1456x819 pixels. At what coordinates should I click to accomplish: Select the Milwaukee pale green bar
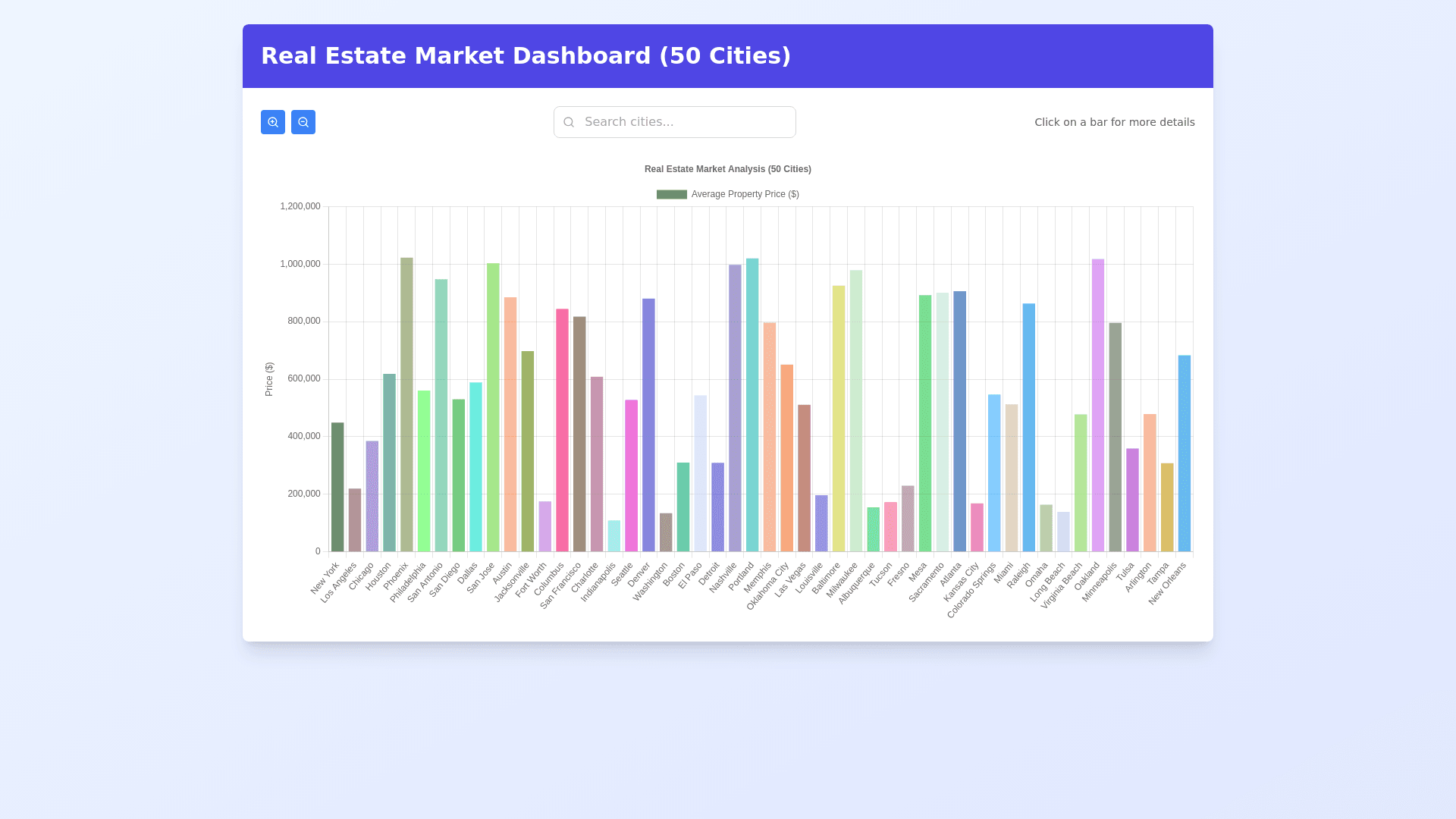click(856, 410)
